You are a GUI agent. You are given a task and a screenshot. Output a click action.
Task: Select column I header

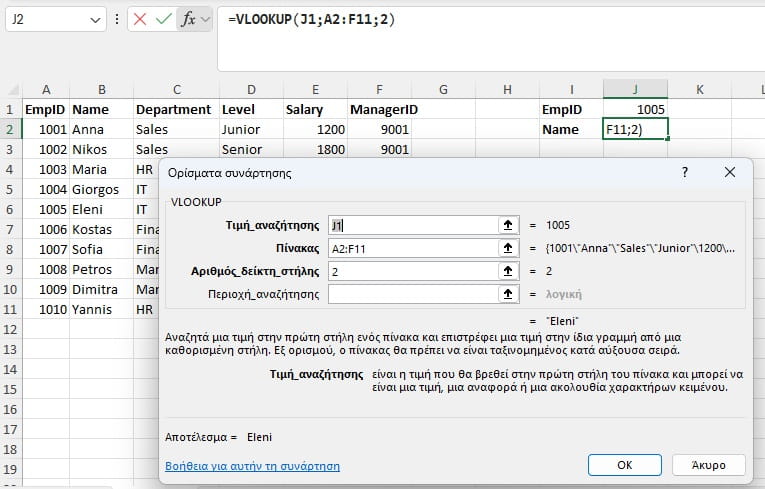[571, 90]
